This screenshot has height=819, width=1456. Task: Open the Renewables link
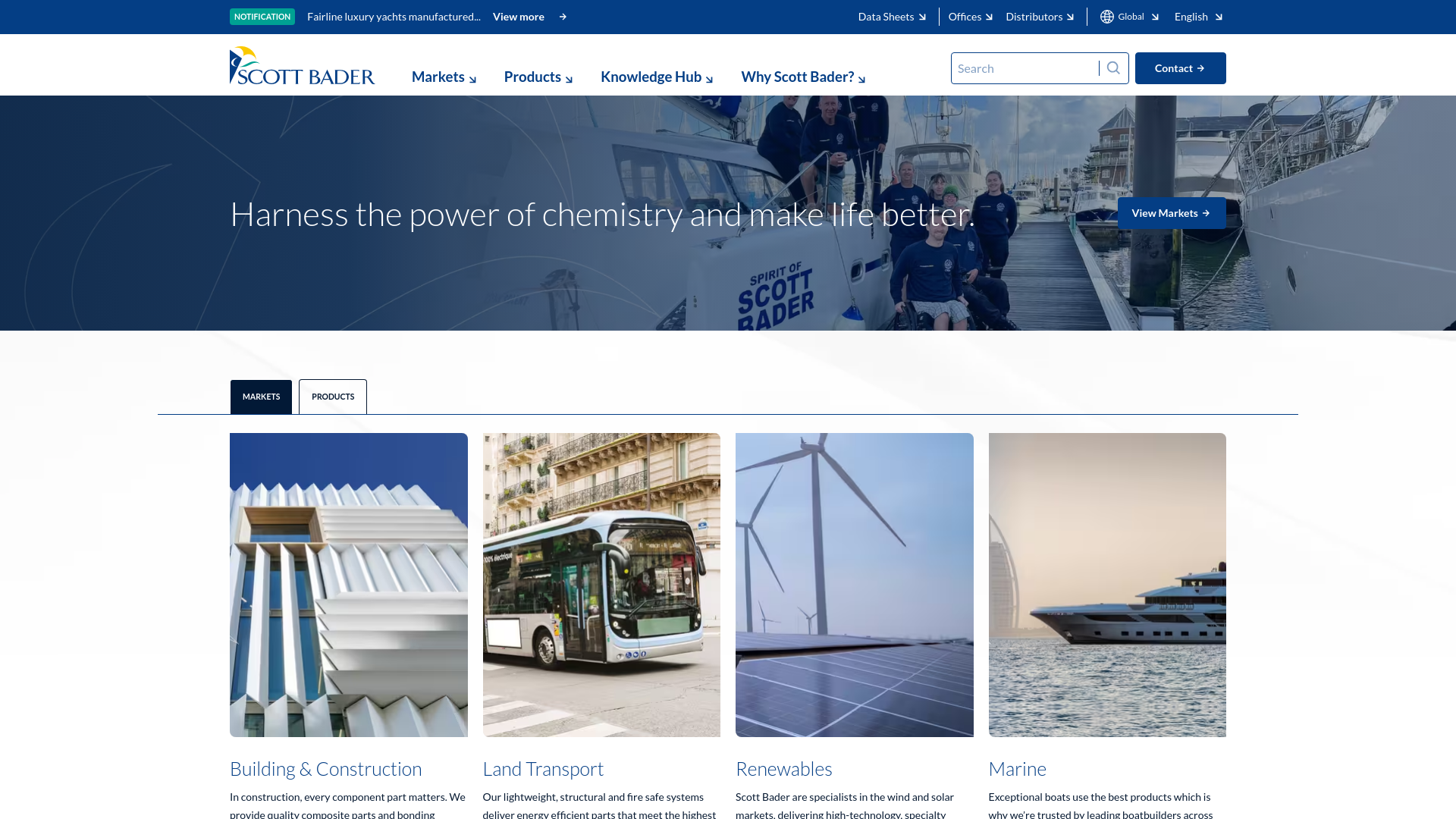tap(784, 769)
